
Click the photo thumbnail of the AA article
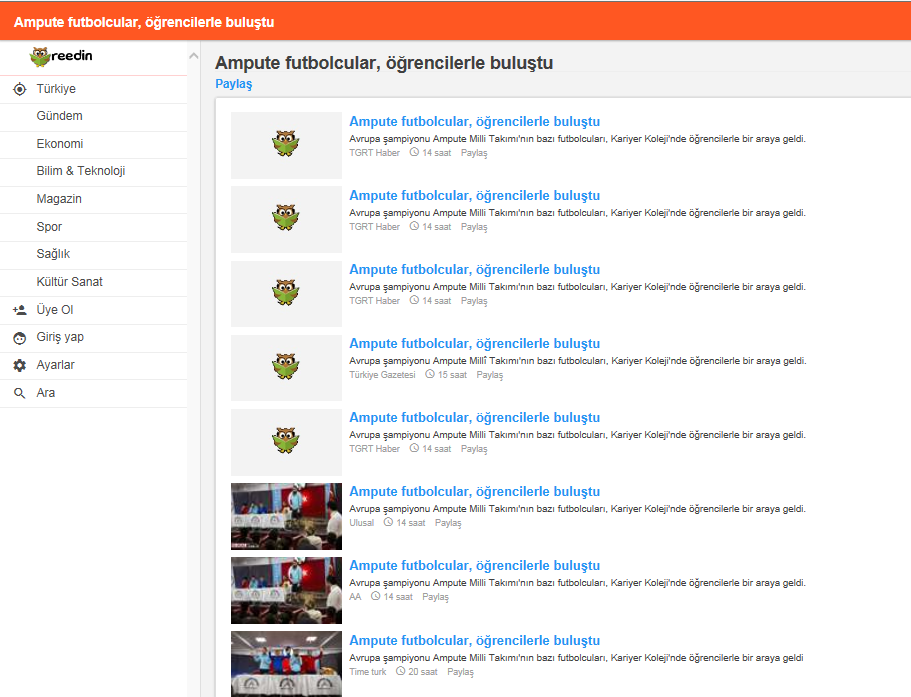pos(286,590)
